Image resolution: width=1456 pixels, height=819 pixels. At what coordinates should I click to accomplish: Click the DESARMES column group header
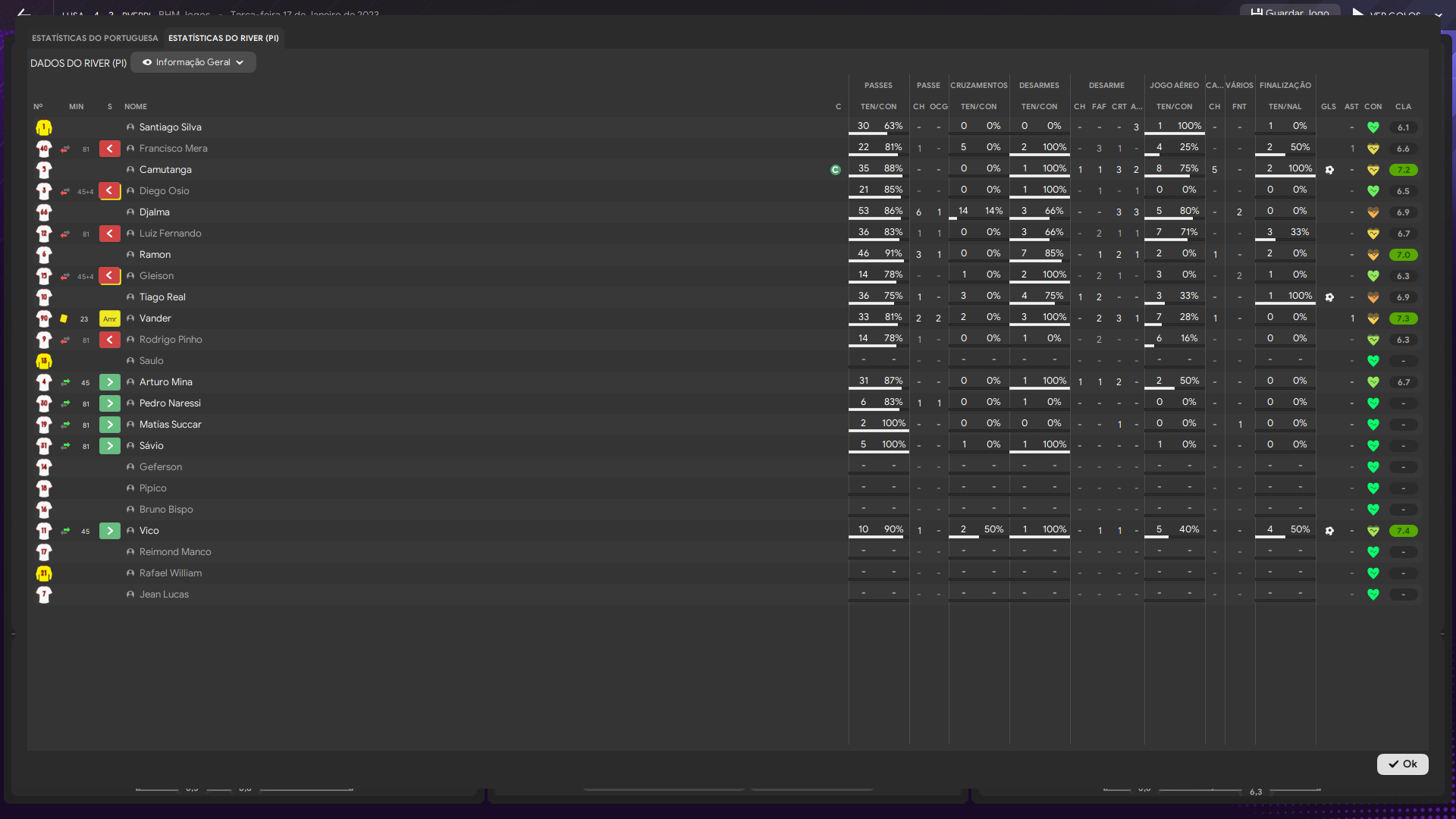[x=1039, y=86]
